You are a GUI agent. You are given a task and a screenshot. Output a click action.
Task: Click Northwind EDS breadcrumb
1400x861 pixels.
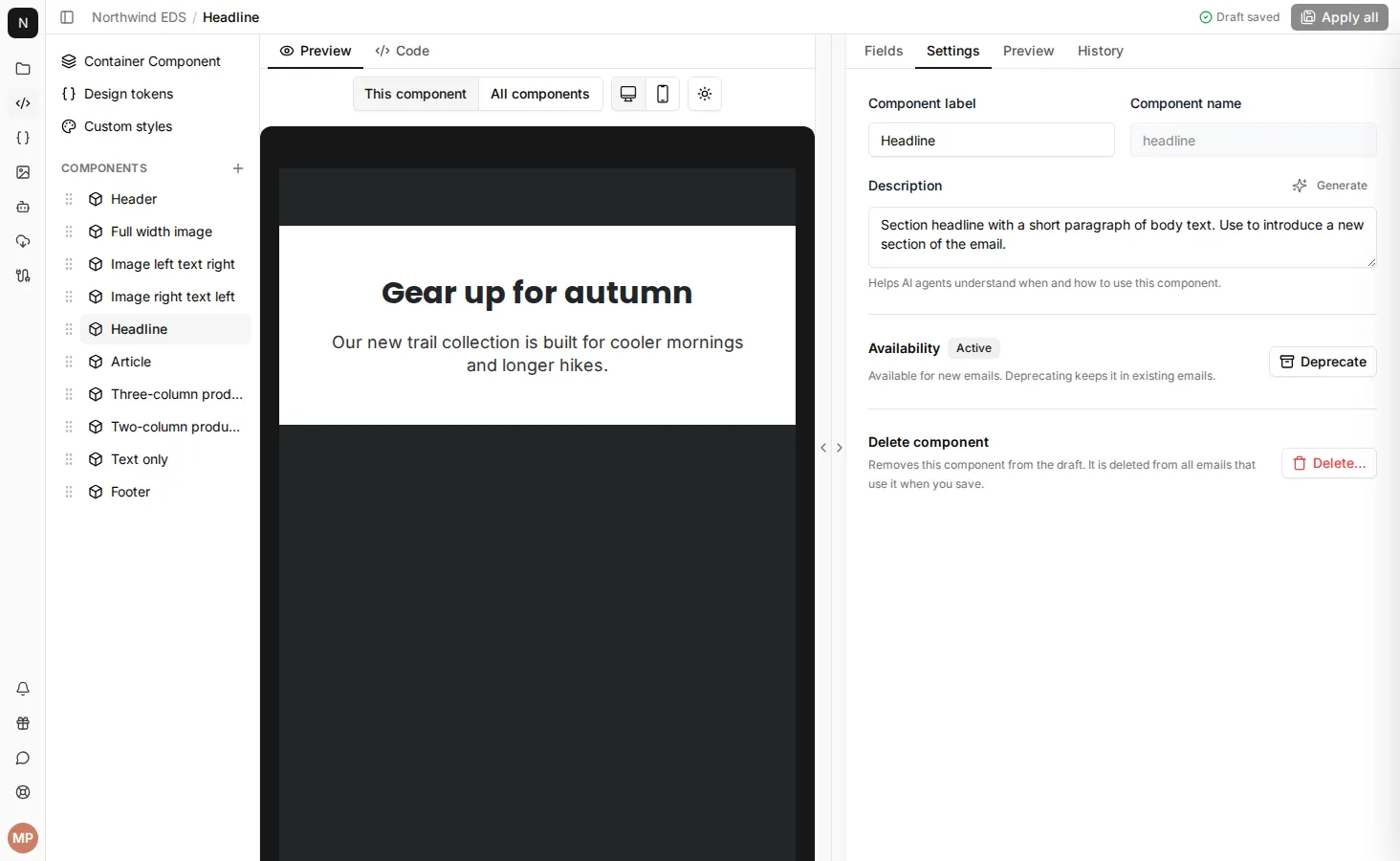coord(139,17)
